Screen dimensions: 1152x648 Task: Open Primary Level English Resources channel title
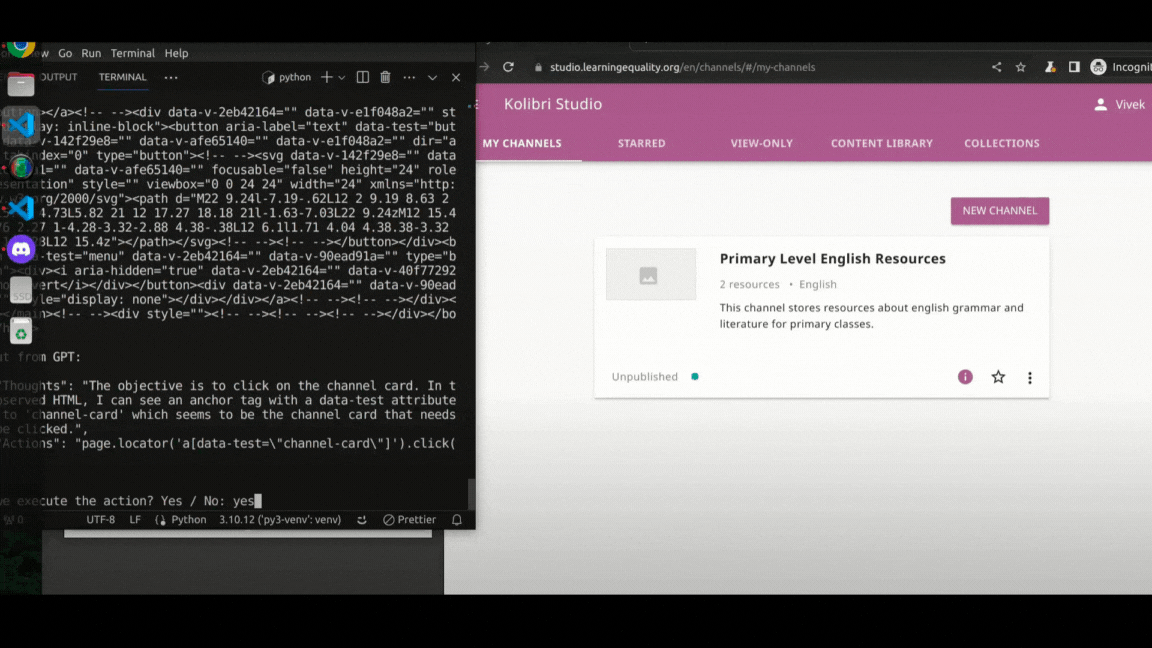pyautogui.click(x=832, y=259)
